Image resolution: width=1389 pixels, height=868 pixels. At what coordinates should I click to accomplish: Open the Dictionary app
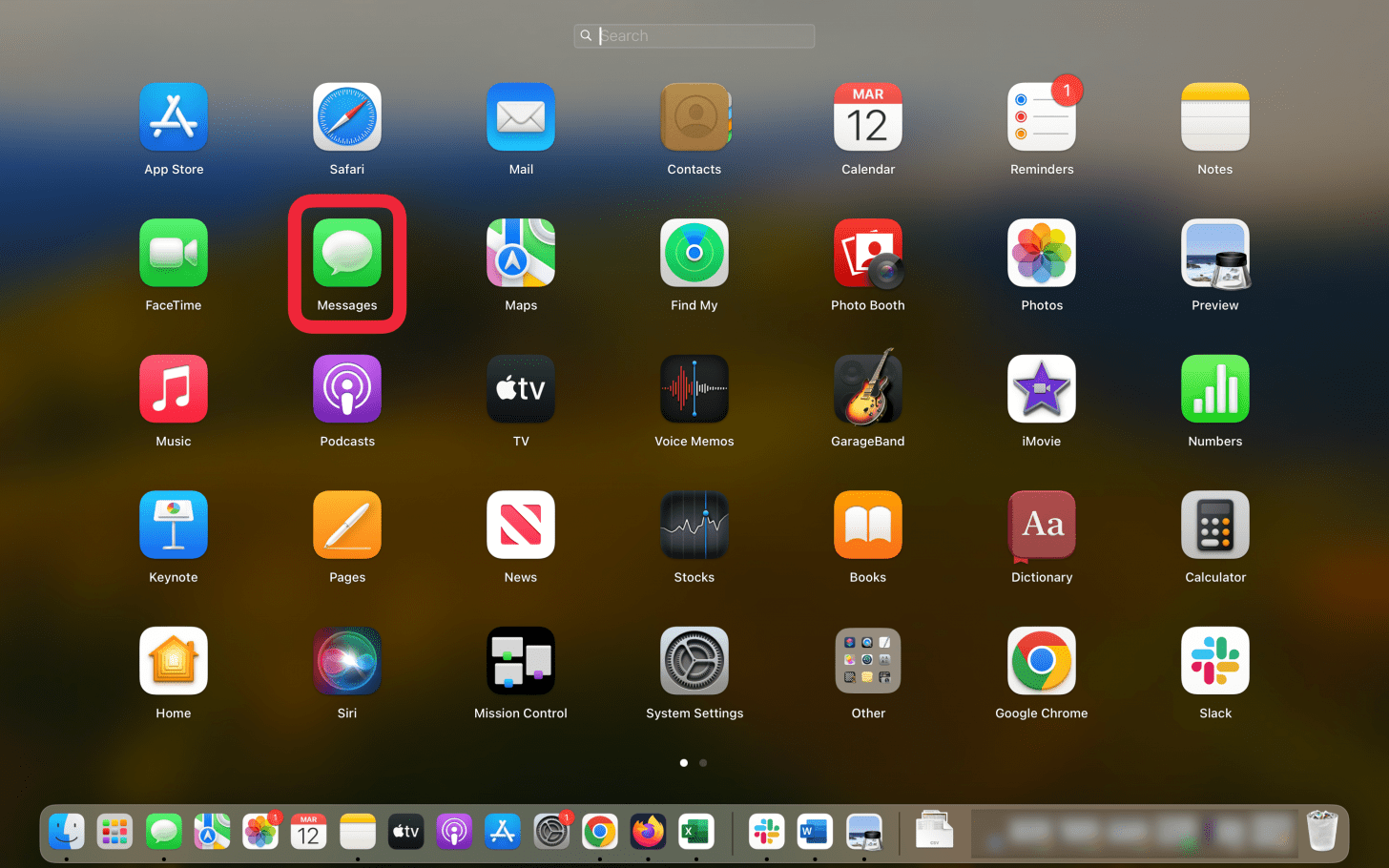[1041, 525]
